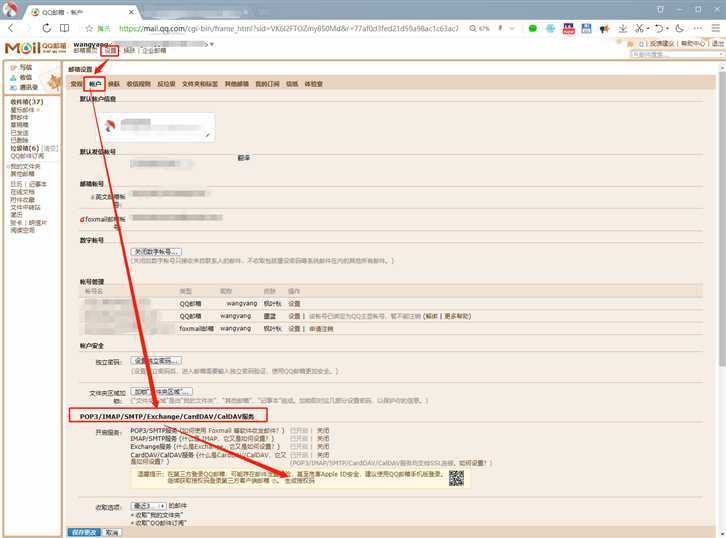
Task: Click the 设置独立密码 button
Action: click(156, 361)
